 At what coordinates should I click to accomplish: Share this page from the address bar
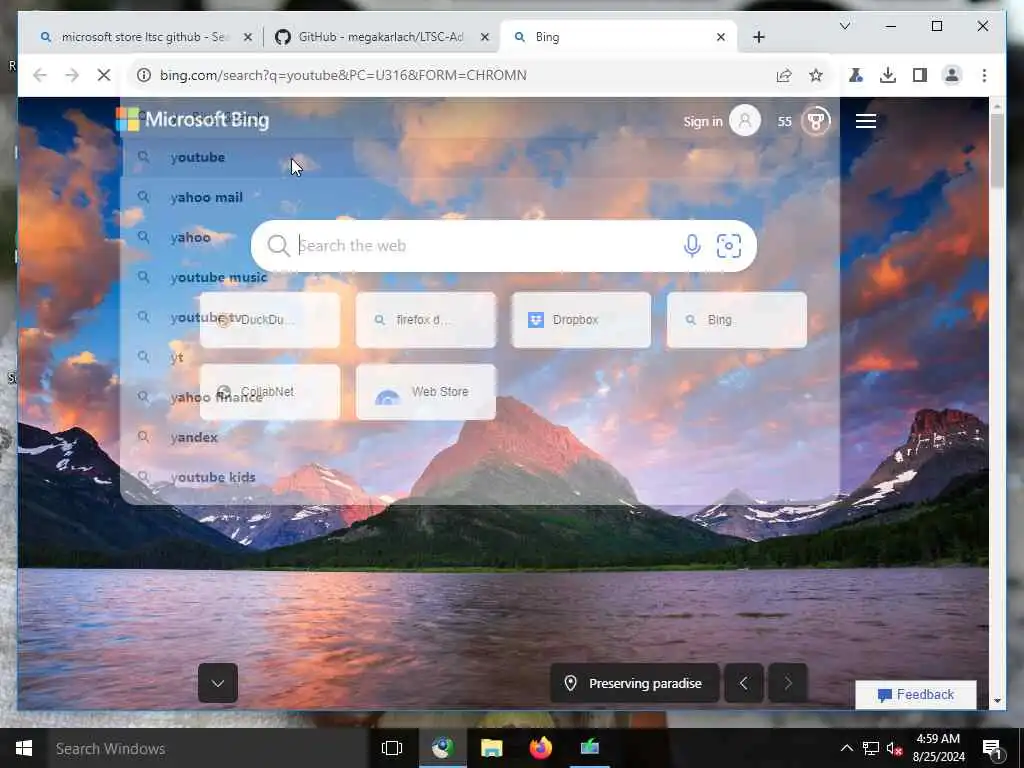tap(784, 75)
